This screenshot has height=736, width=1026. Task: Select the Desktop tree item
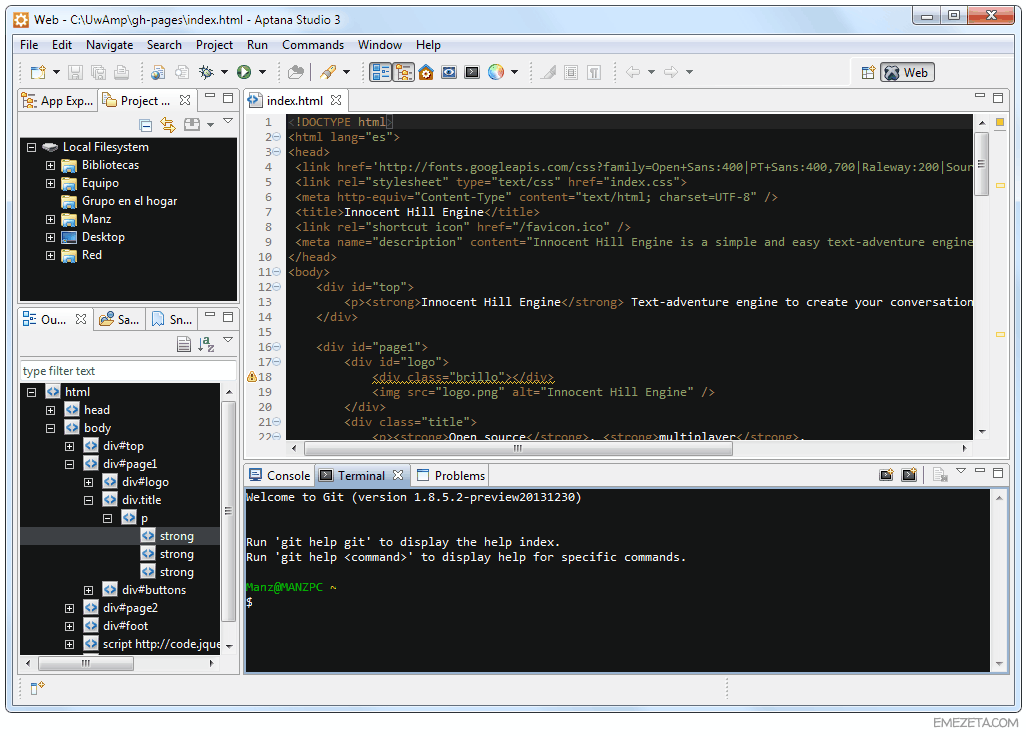point(103,237)
